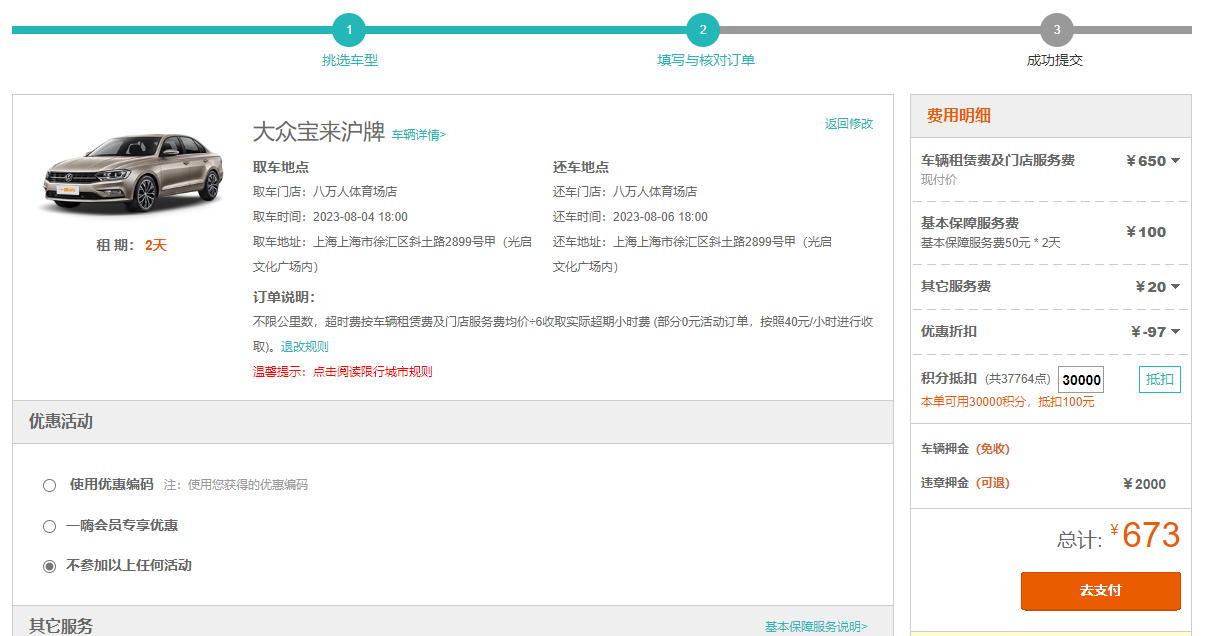The image size is (1212, 636).
Task: Click the 抵扣 points deduction button
Action: point(1160,379)
